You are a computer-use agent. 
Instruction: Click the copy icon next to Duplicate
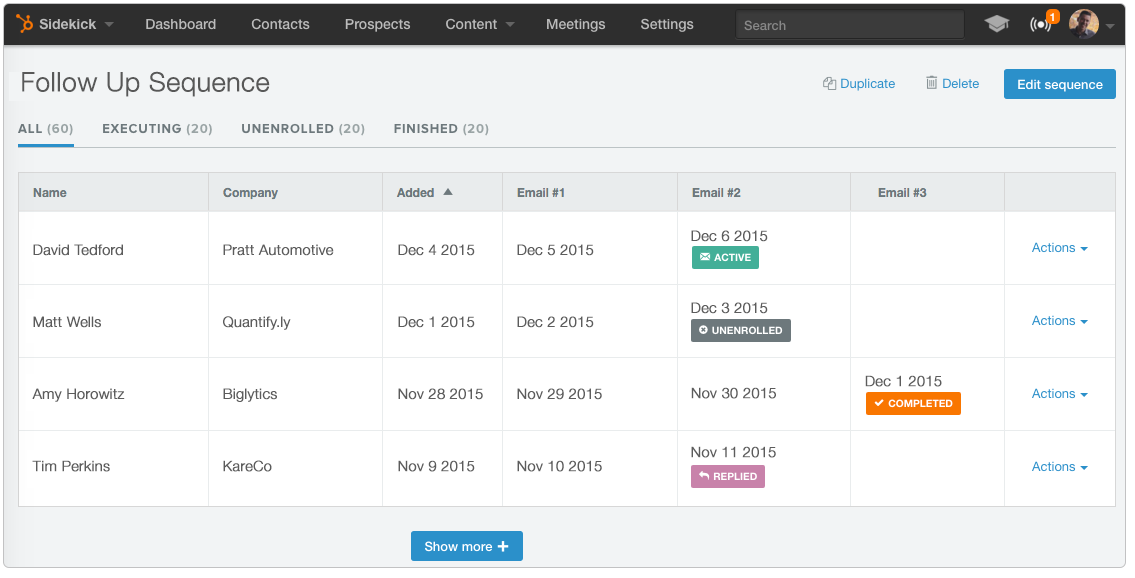827,84
